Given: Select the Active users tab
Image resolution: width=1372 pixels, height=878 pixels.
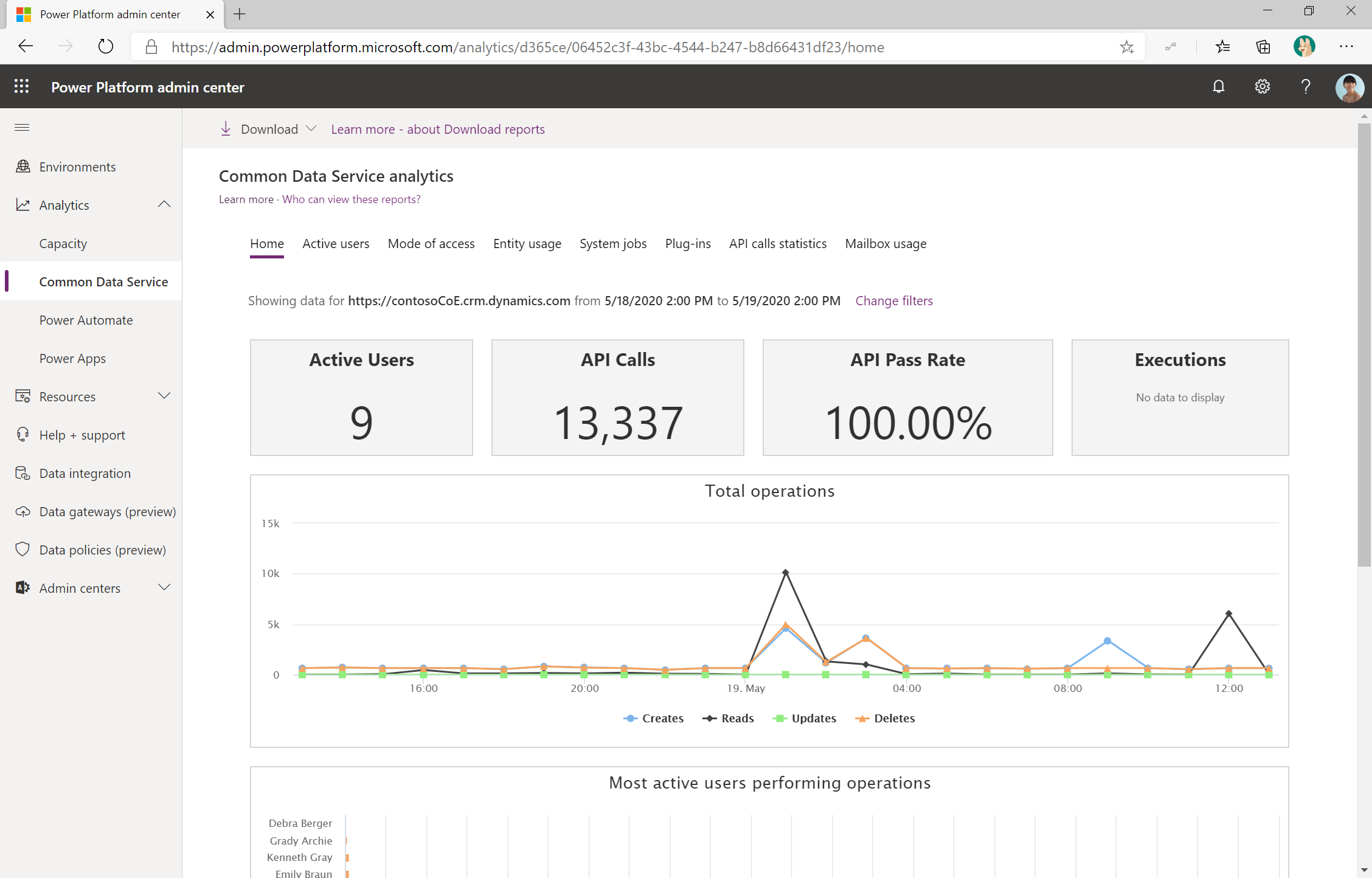Looking at the screenshot, I should click(337, 243).
